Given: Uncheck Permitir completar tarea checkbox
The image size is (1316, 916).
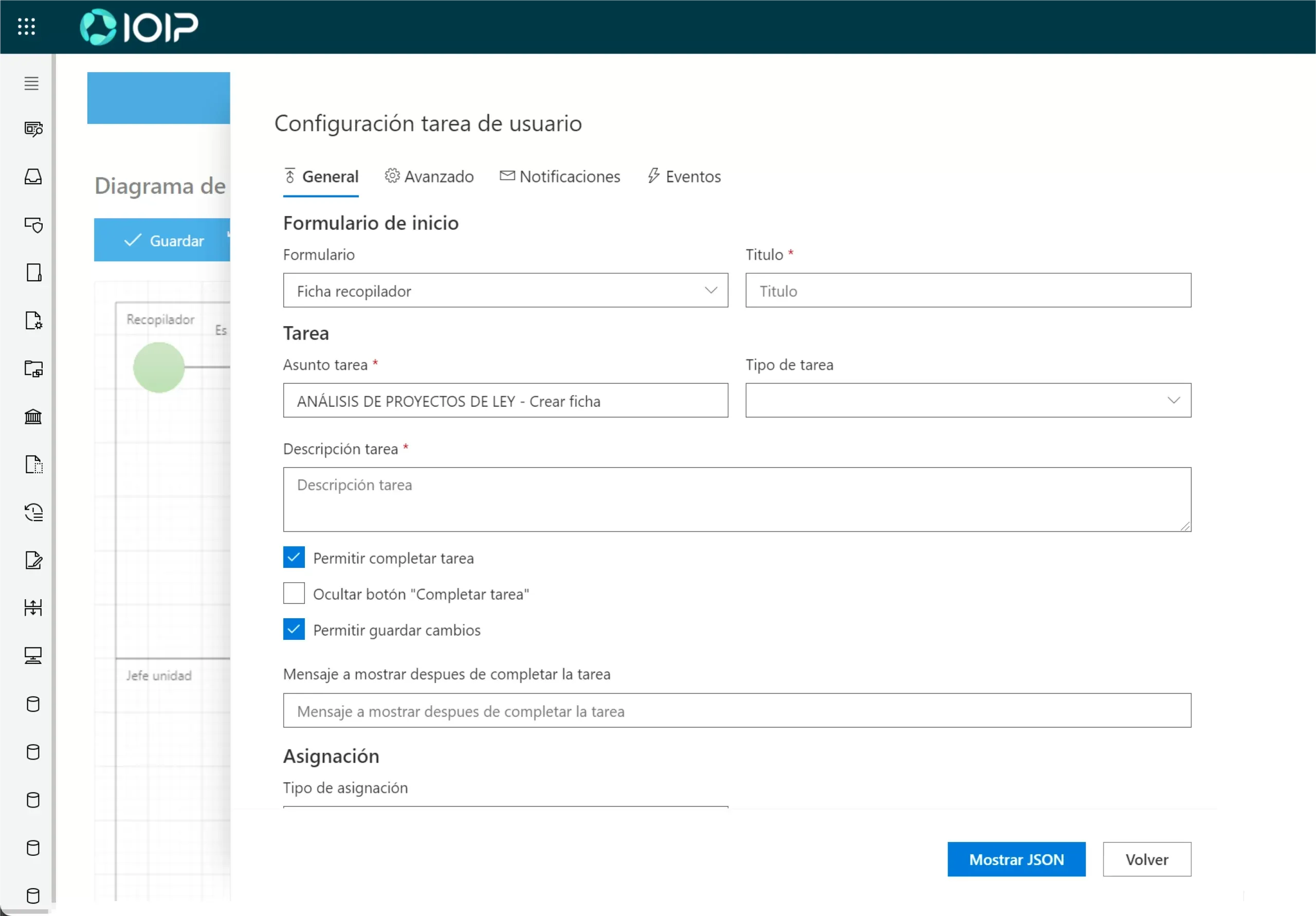Looking at the screenshot, I should (x=294, y=558).
